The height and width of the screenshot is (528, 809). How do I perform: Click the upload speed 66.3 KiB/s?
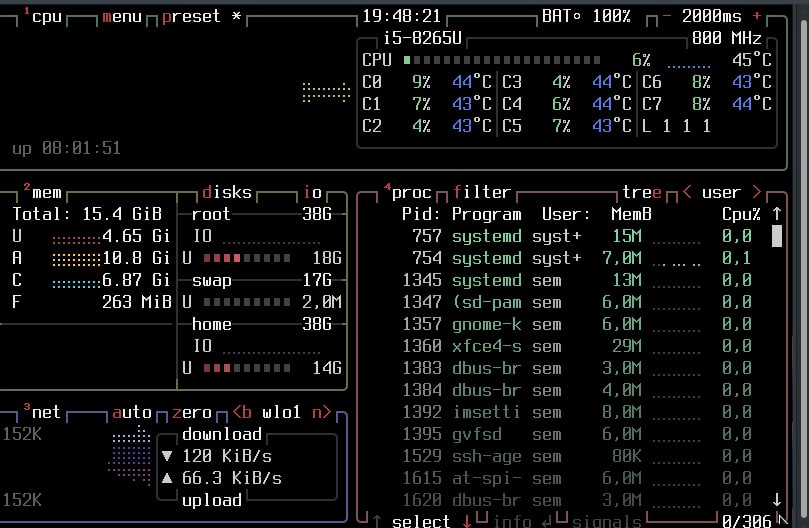(232, 478)
